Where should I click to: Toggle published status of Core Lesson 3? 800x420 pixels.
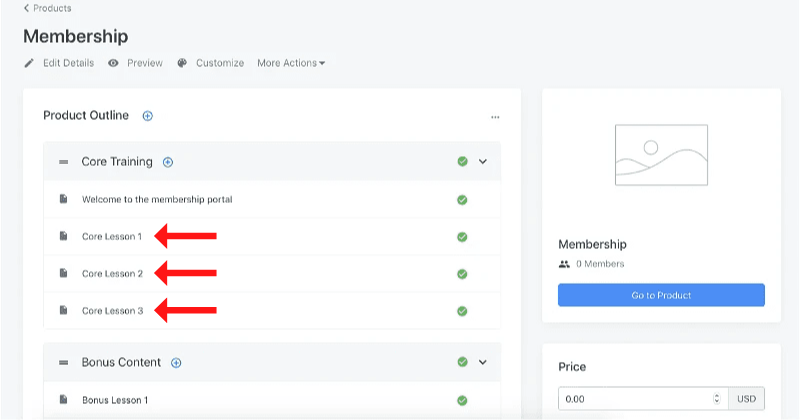pos(462,311)
